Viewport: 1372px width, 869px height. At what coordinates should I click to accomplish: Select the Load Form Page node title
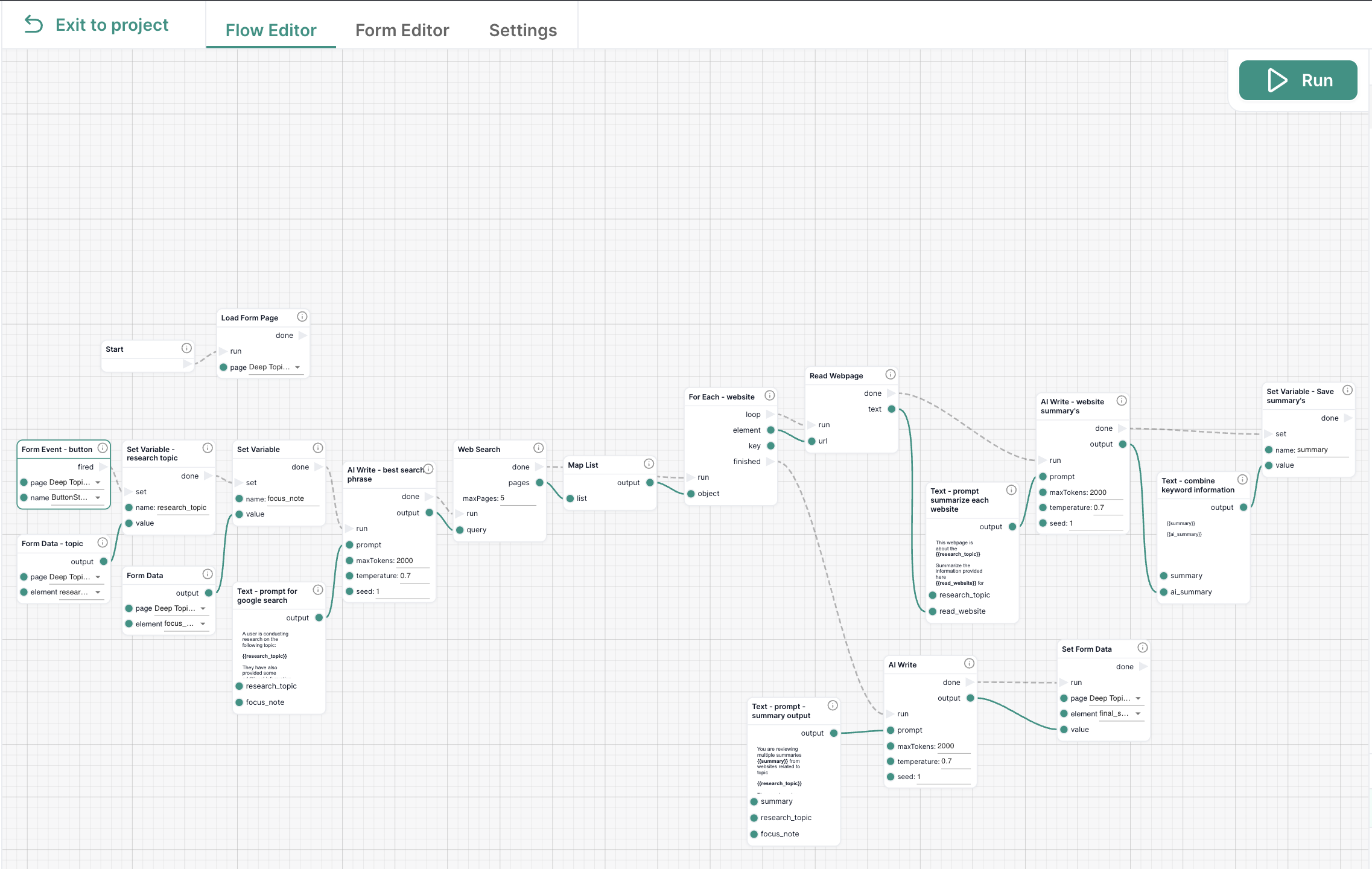click(x=249, y=317)
